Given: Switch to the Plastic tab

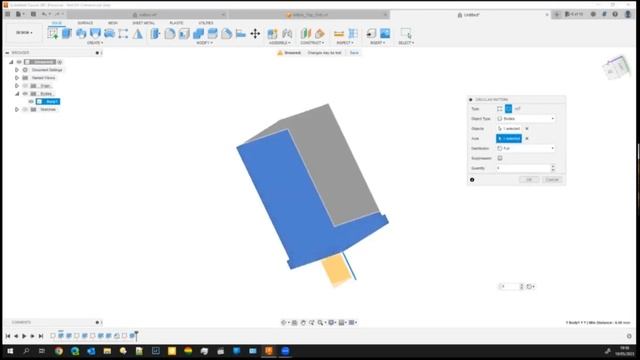Looking at the screenshot, I should click(176, 23).
